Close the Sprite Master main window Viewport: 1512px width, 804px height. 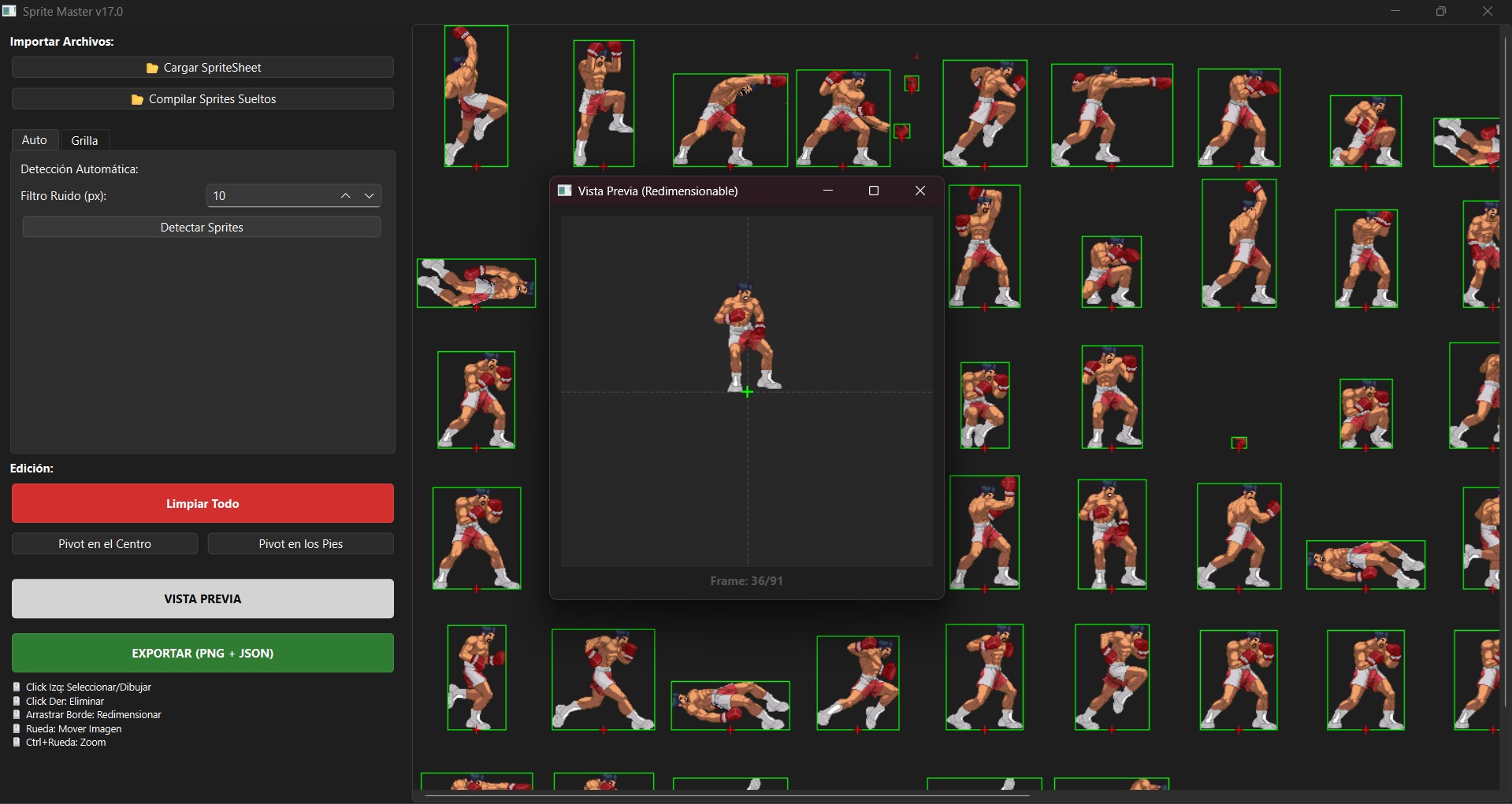point(1488,11)
